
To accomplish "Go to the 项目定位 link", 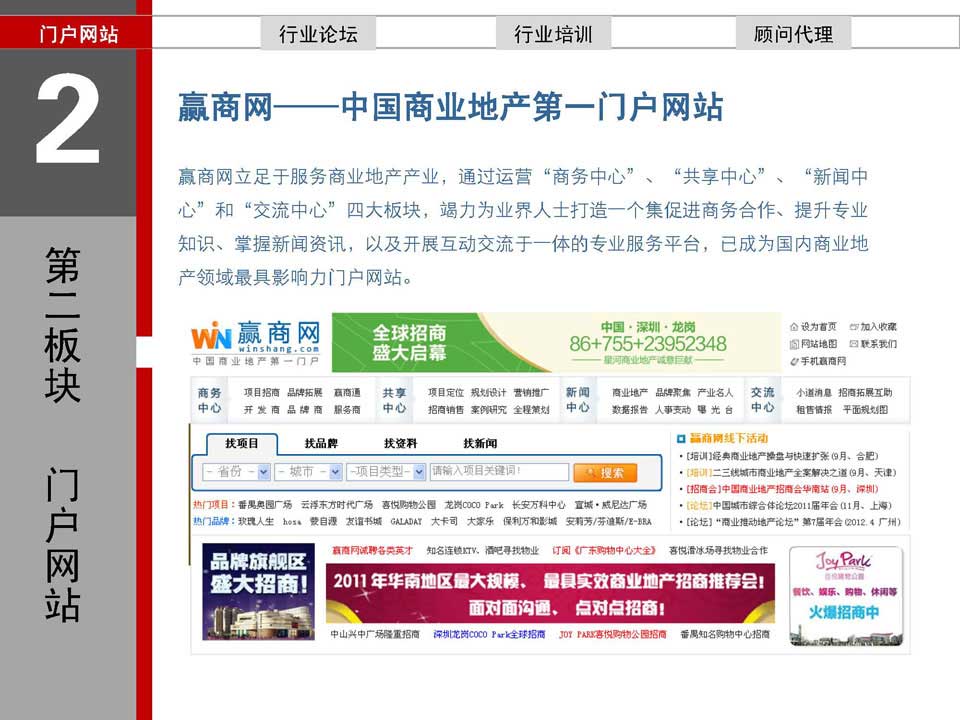I will tap(446, 392).
